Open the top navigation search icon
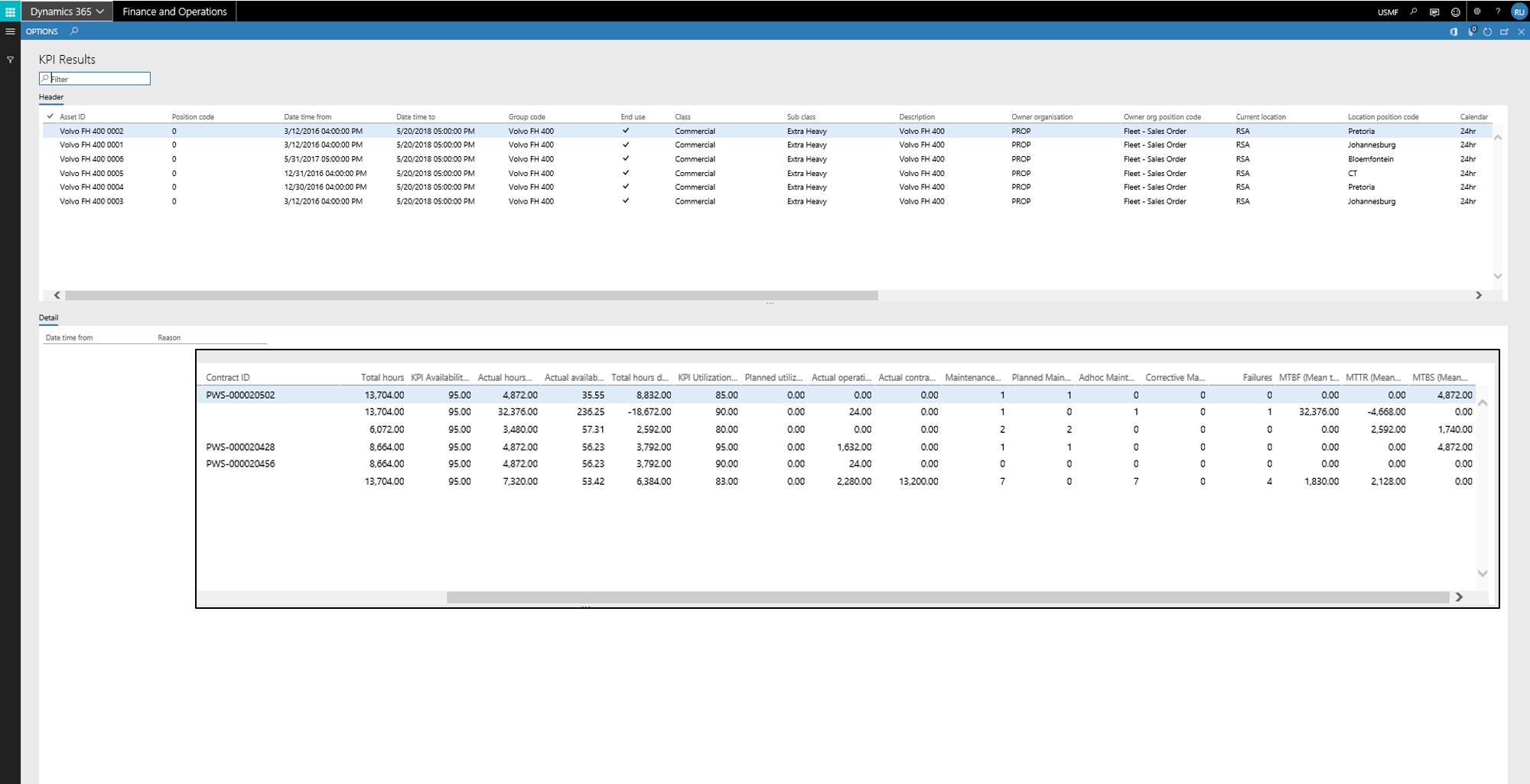1530x784 pixels. pyautogui.click(x=1413, y=11)
